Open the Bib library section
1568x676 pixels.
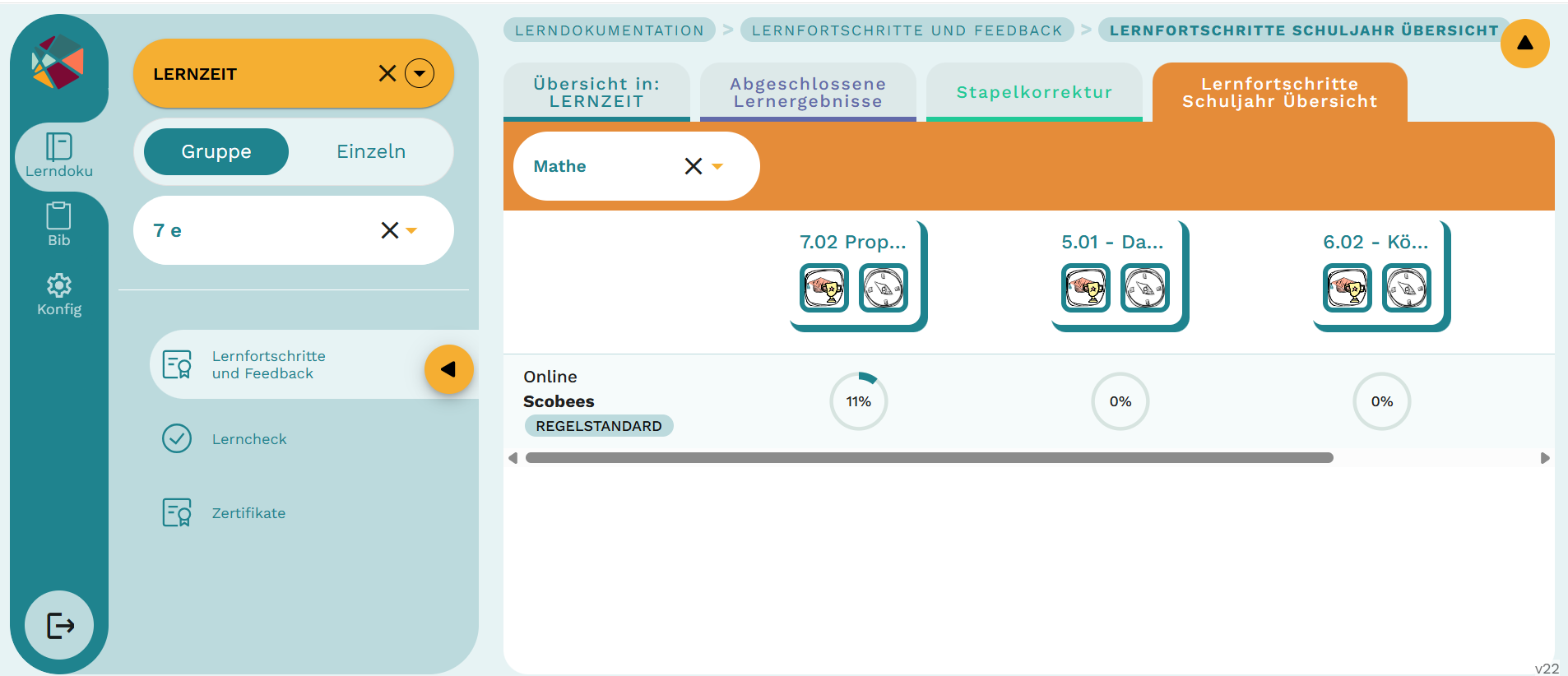(58, 225)
